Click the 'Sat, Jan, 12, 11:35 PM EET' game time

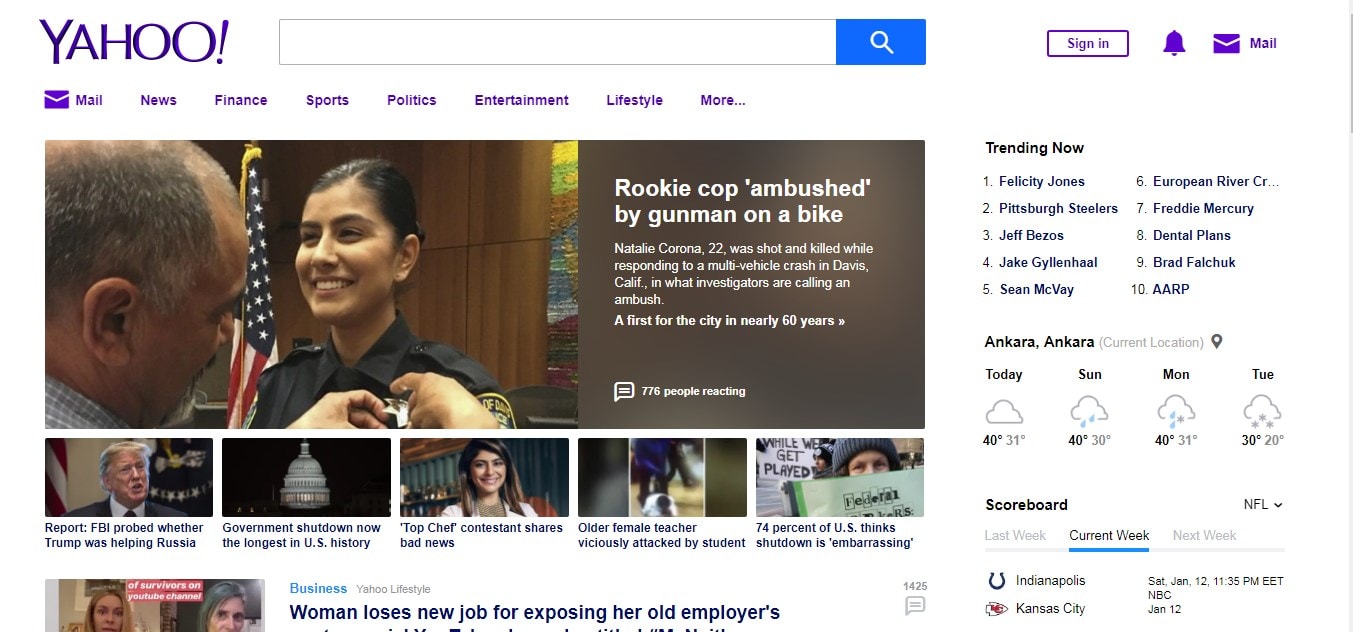pos(1215,581)
